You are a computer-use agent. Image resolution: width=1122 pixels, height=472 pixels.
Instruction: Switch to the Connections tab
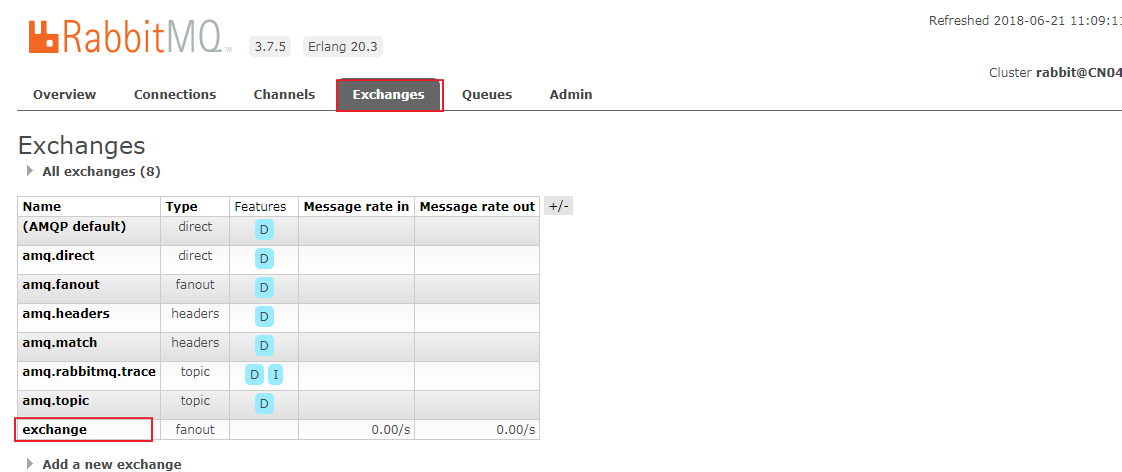click(175, 94)
